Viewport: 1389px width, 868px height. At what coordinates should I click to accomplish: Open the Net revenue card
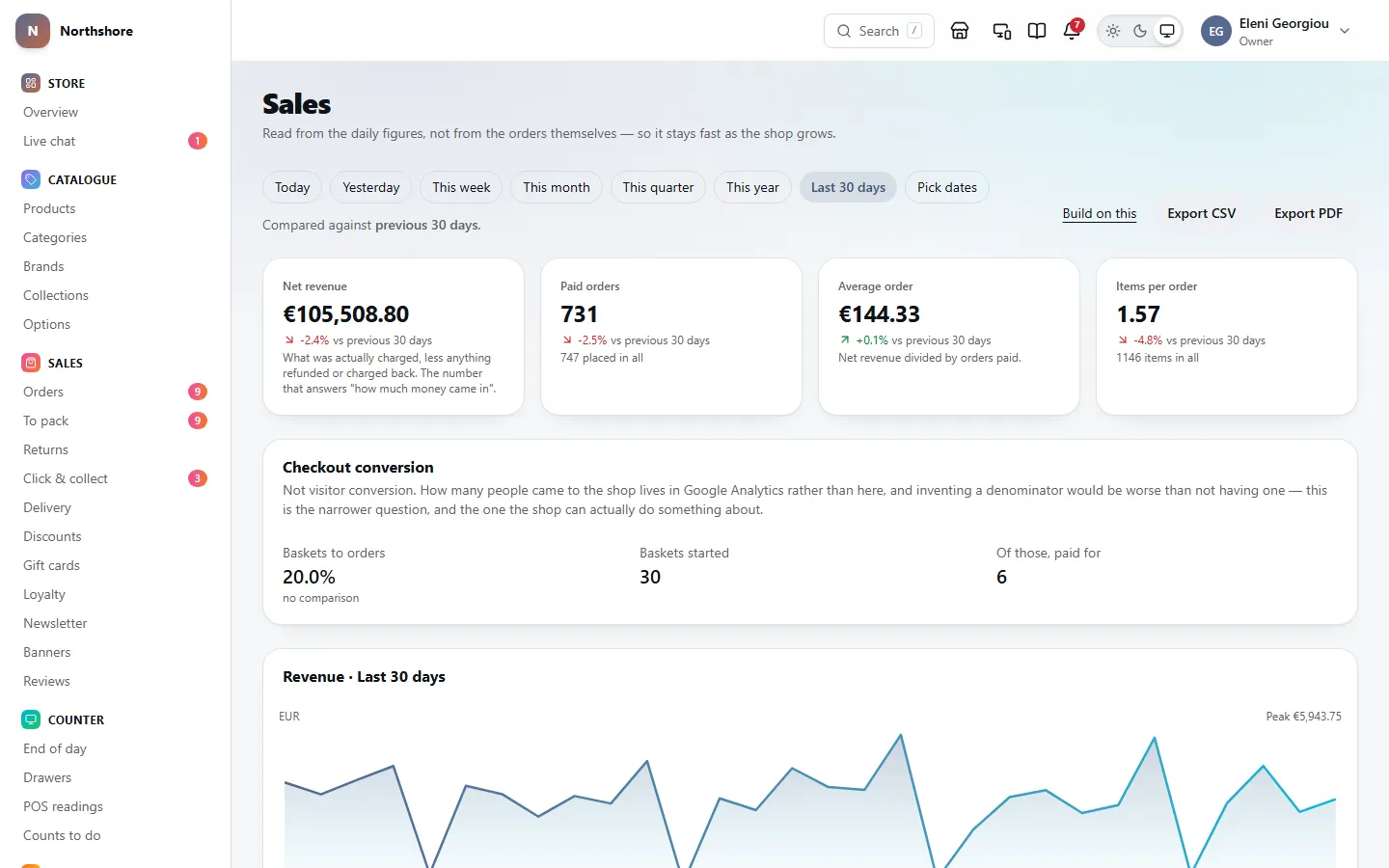pyautogui.click(x=394, y=337)
